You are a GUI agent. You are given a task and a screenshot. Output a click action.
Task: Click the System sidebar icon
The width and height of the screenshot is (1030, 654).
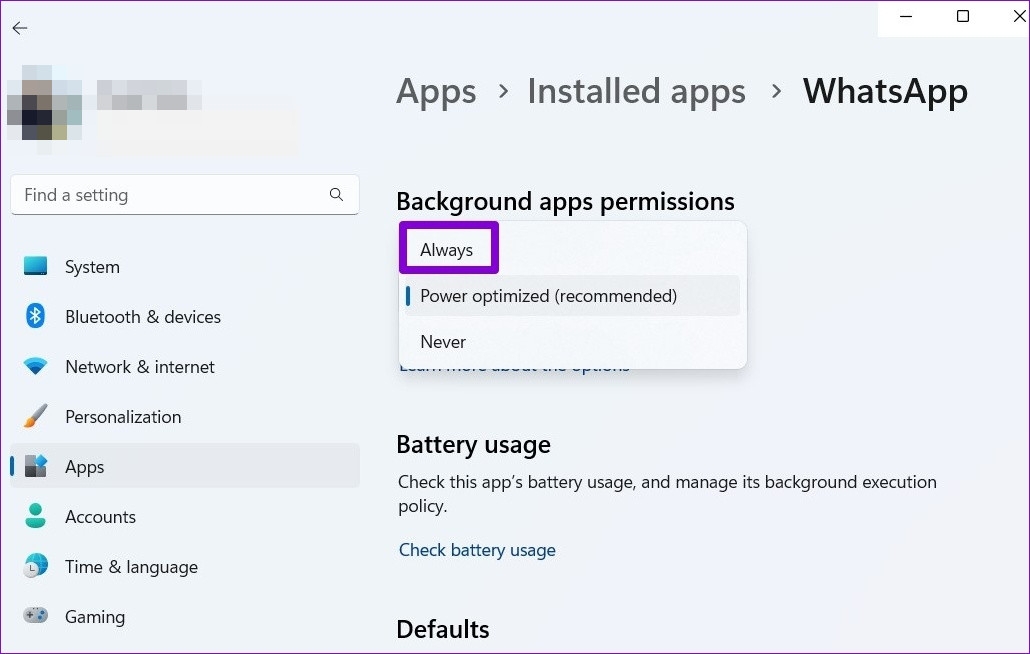[x=36, y=266]
